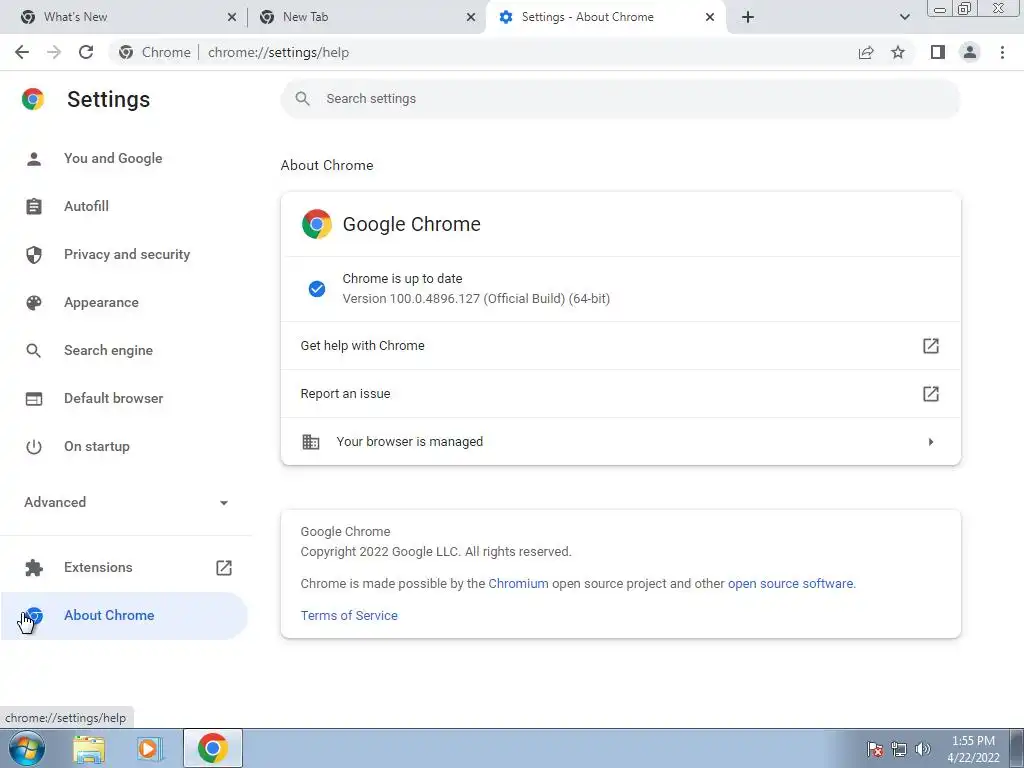Click the open-in-new icon on Report an issue
Screen dimensions: 1024x768
point(931,394)
